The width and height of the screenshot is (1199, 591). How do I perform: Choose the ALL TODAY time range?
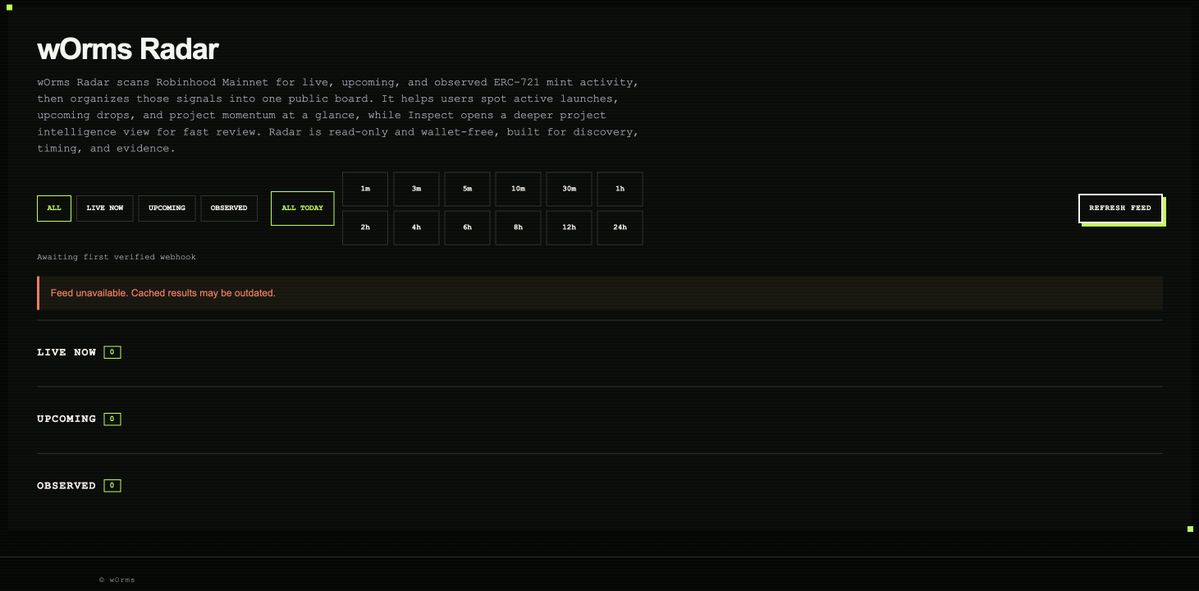pos(303,208)
